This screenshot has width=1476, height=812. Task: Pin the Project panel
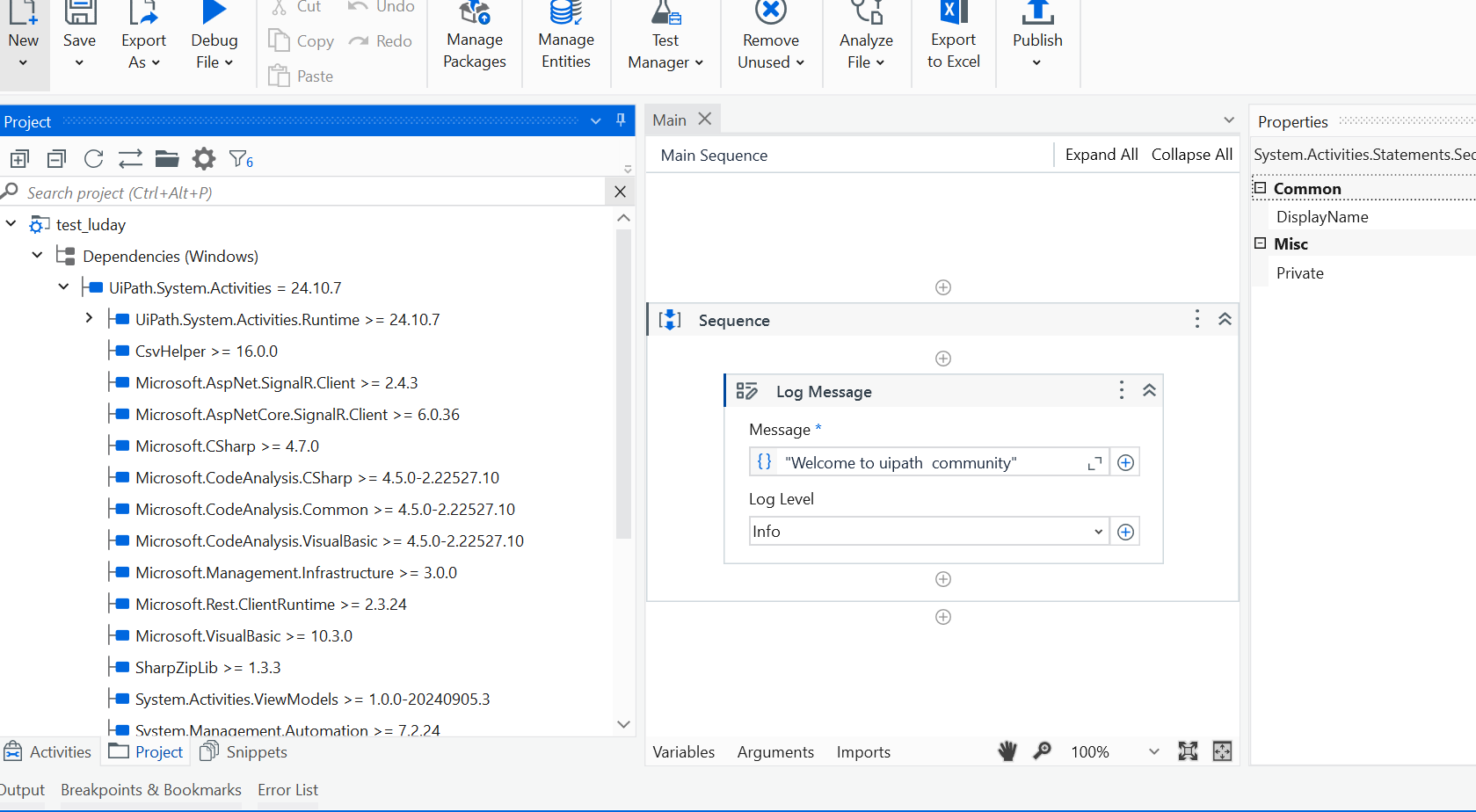(622, 120)
